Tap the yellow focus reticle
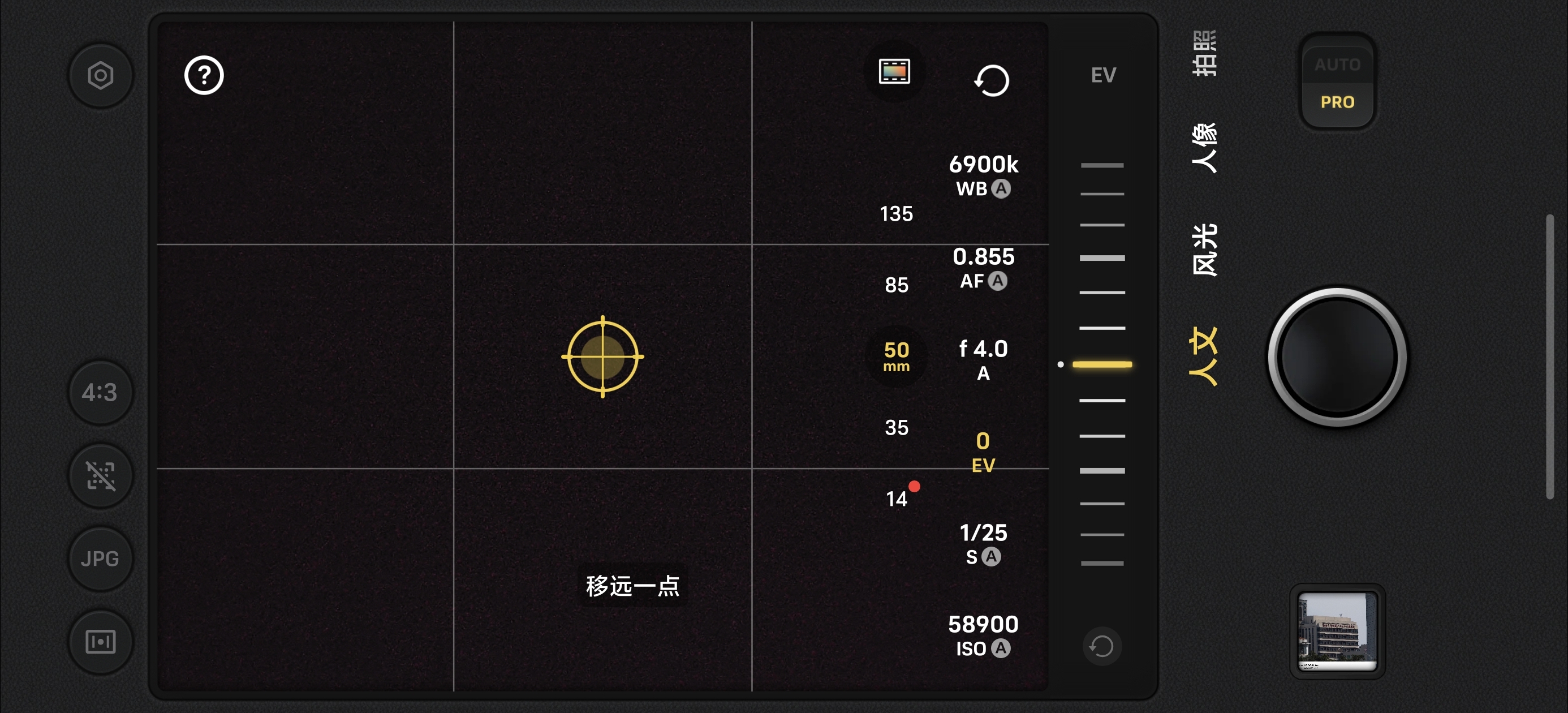 tap(602, 357)
